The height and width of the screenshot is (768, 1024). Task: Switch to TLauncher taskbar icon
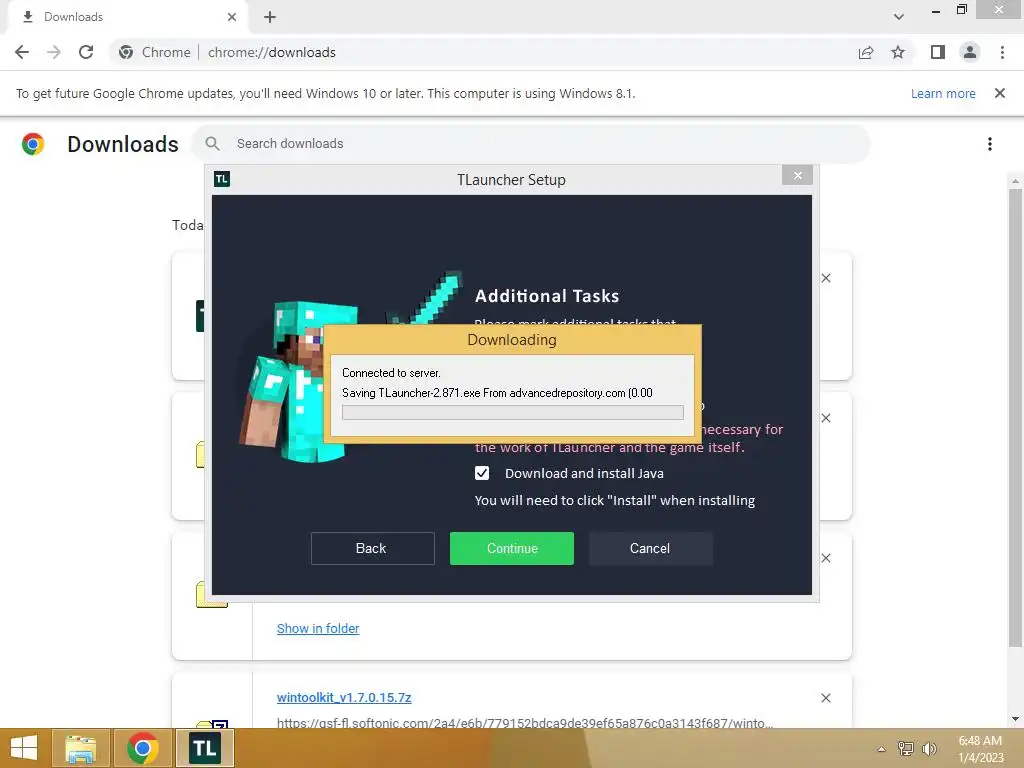point(204,748)
